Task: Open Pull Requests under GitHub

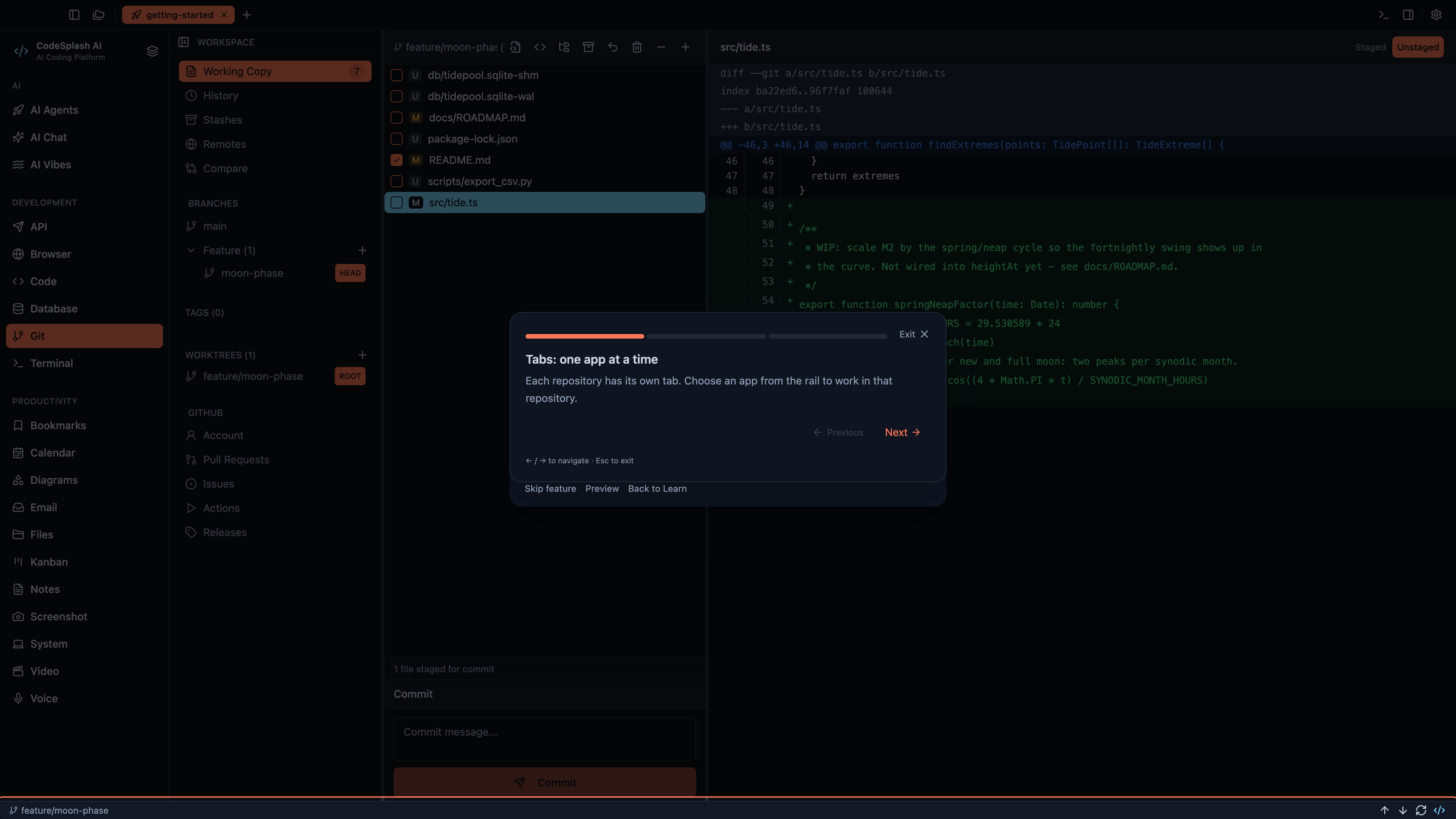Action: 275,460
